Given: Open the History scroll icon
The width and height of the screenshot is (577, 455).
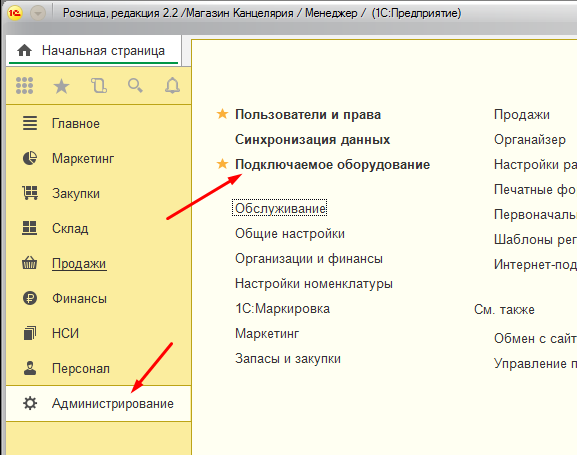Looking at the screenshot, I should (99, 86).
